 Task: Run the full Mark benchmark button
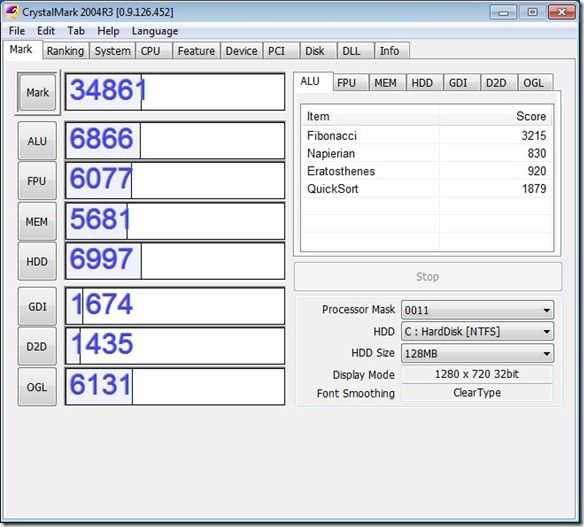click(x=37, y=92)
